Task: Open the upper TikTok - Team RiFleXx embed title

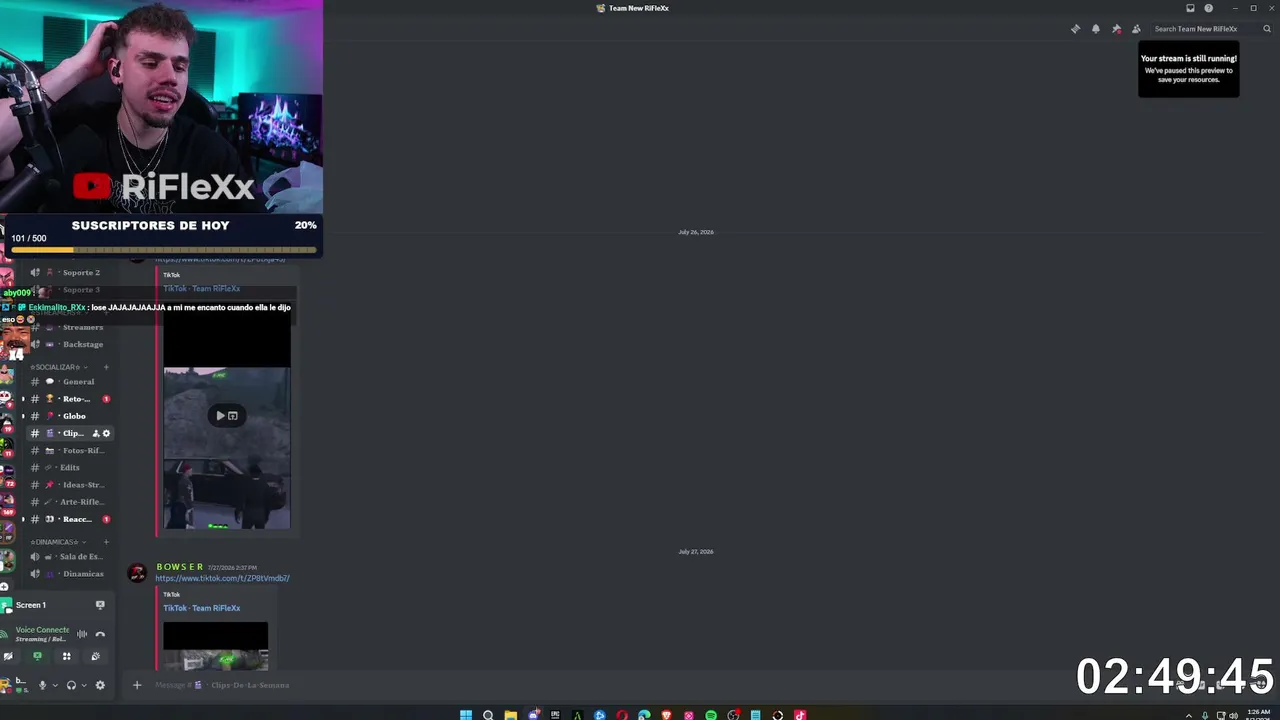Action: pyautogui.click(x=201, y=289)
